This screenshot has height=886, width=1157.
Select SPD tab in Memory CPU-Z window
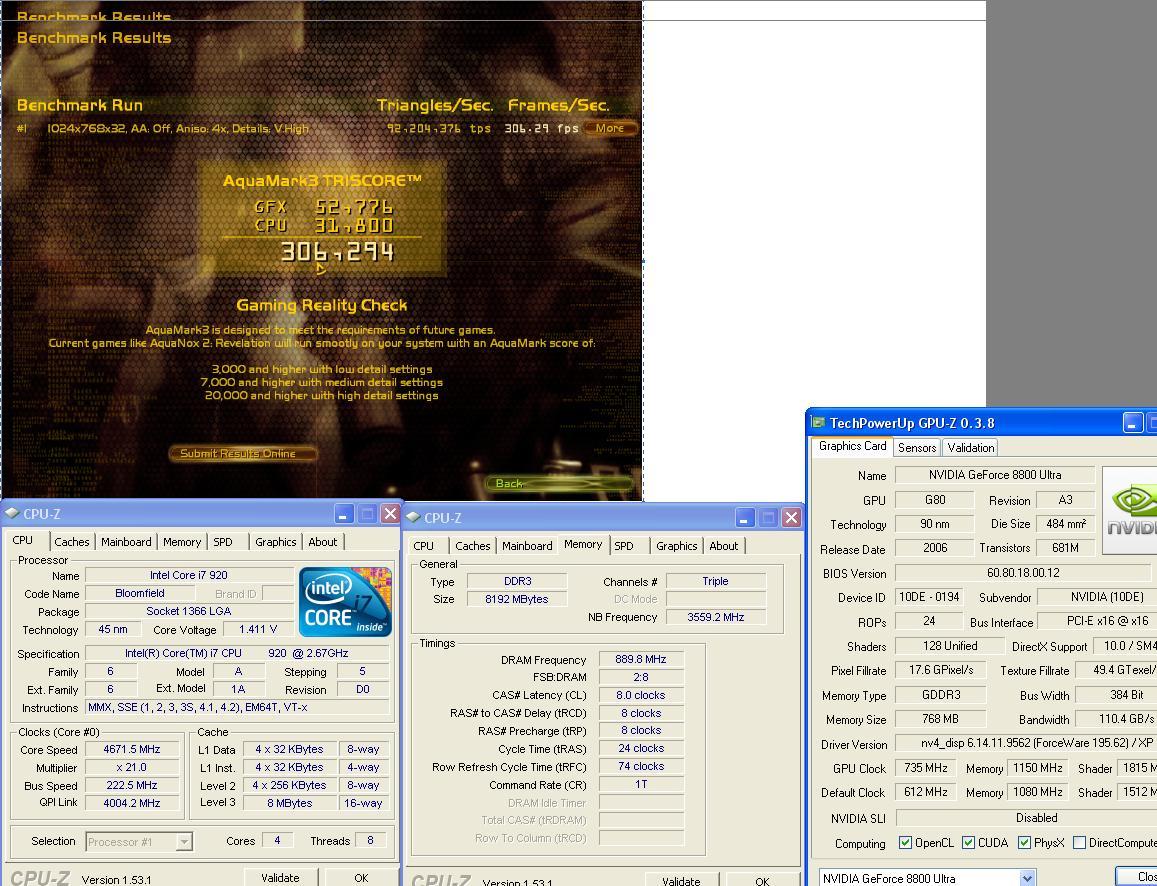pyautogui.click(x=624, y=546)
